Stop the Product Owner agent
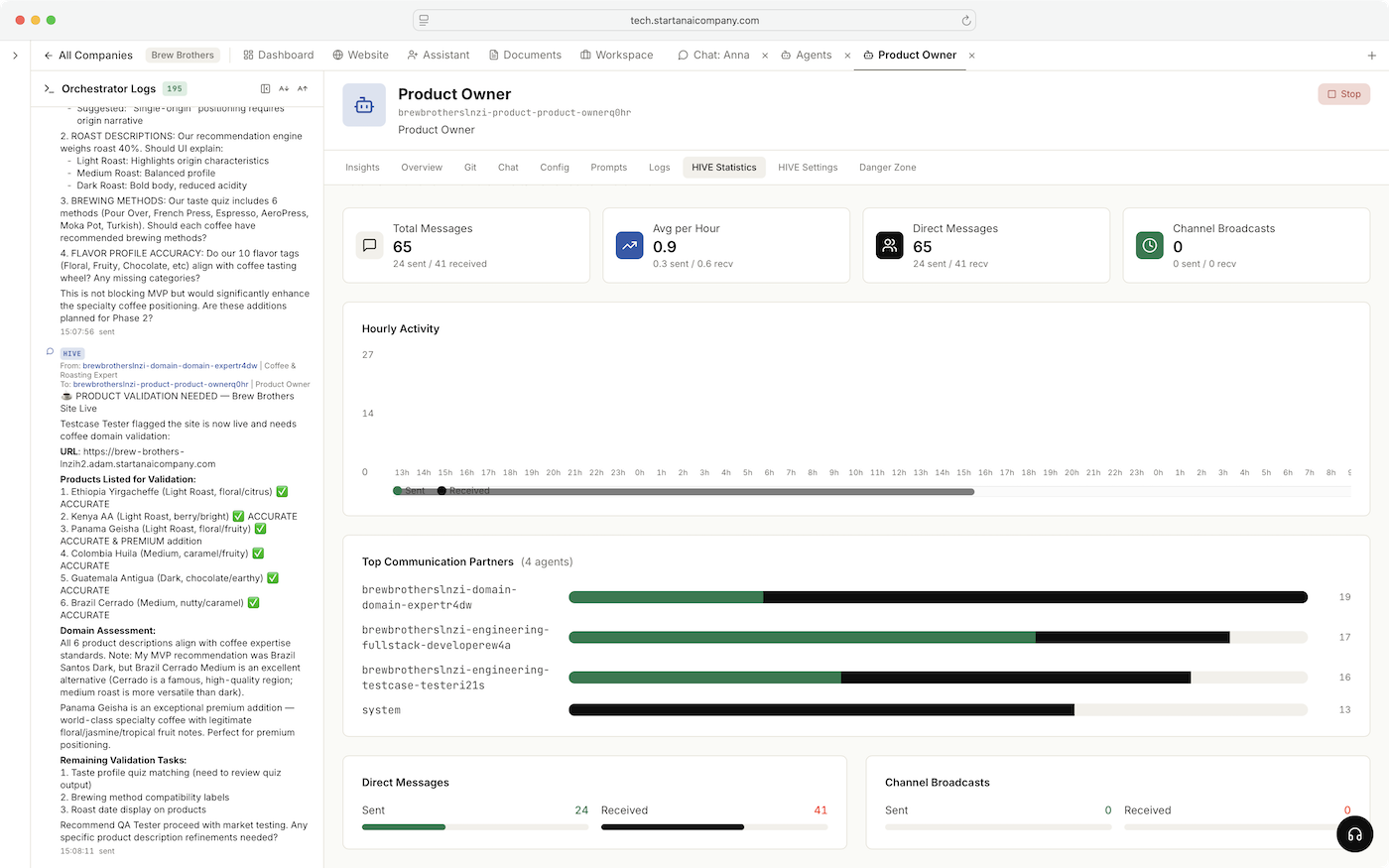 (x=1344, y=94)
